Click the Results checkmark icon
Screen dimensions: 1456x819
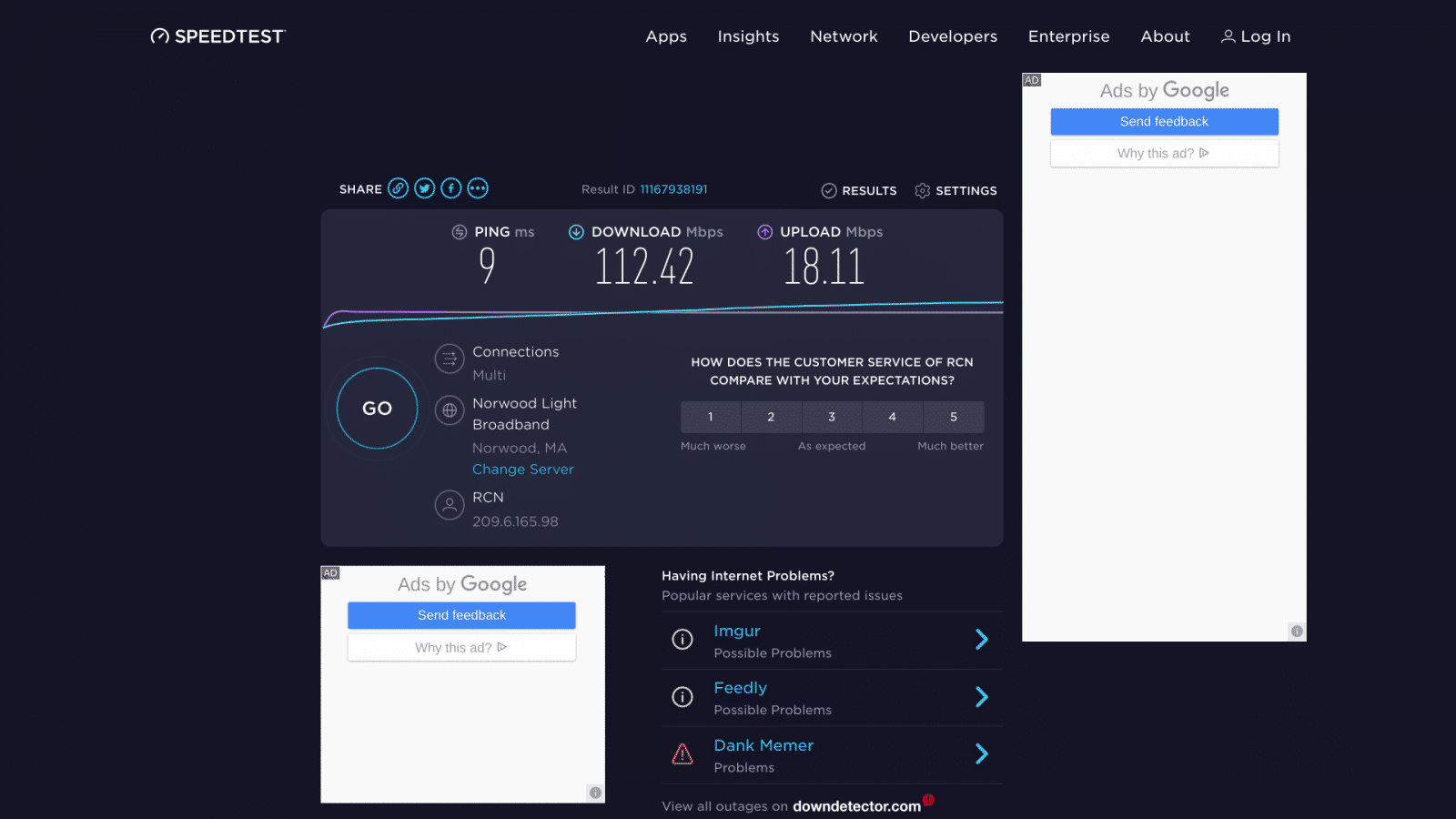829,190
